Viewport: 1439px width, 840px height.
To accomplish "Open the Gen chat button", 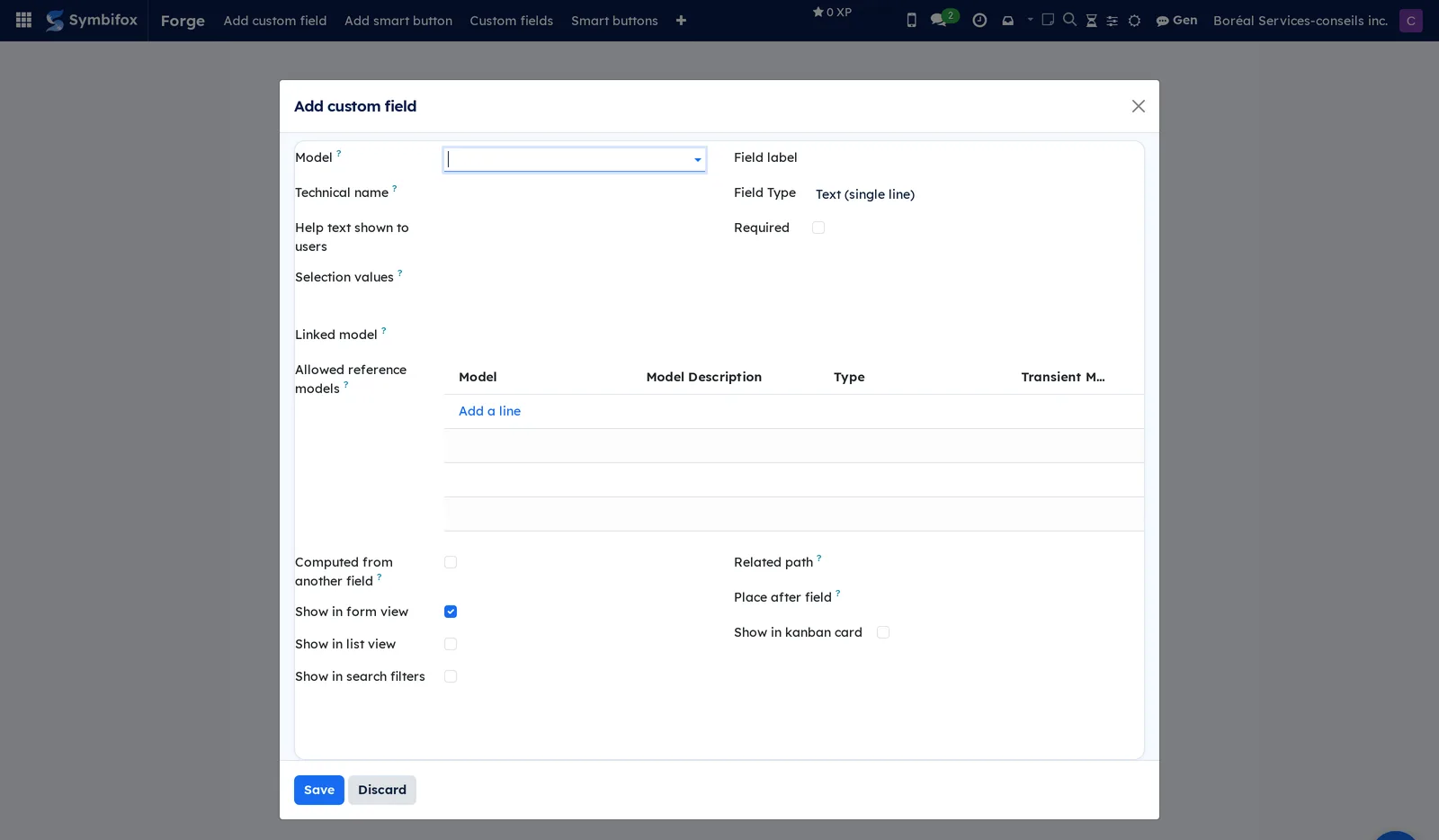I will [x=1176, y=20].
